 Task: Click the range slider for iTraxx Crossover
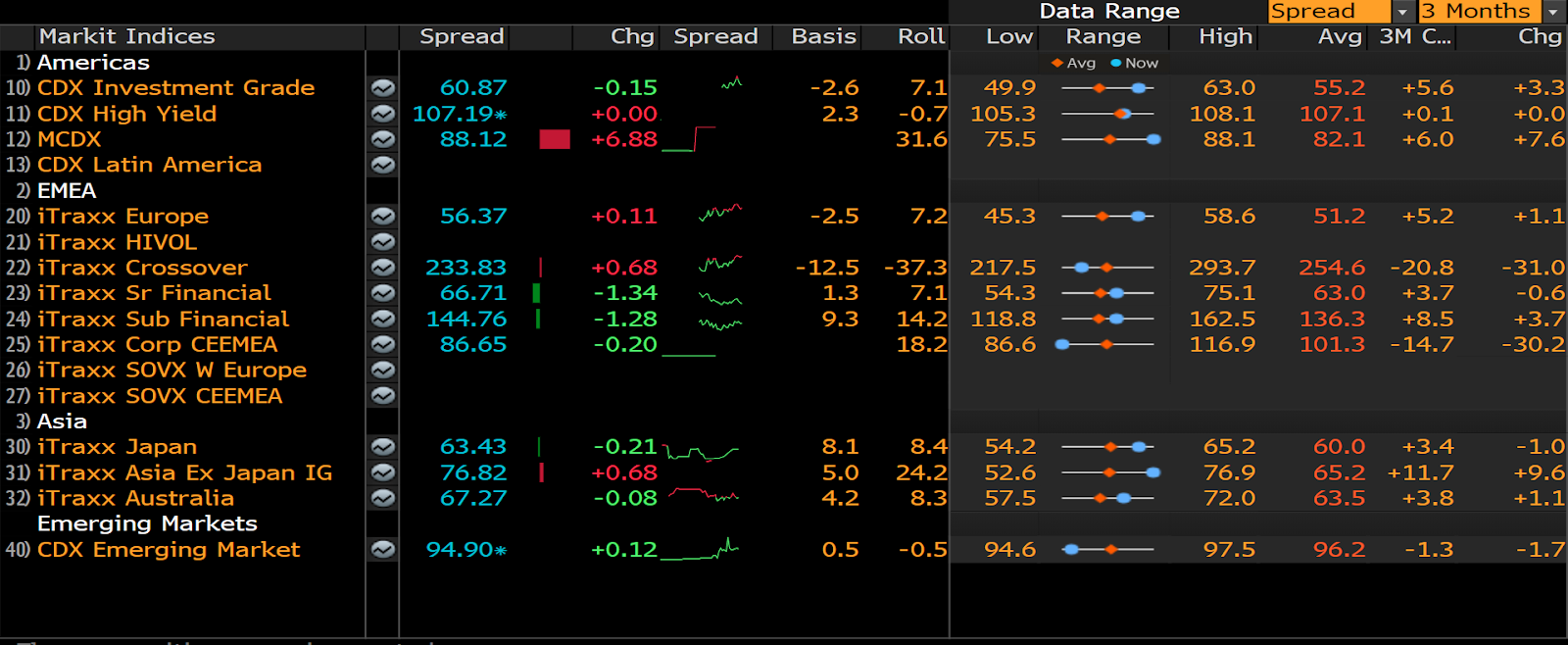1107,268
